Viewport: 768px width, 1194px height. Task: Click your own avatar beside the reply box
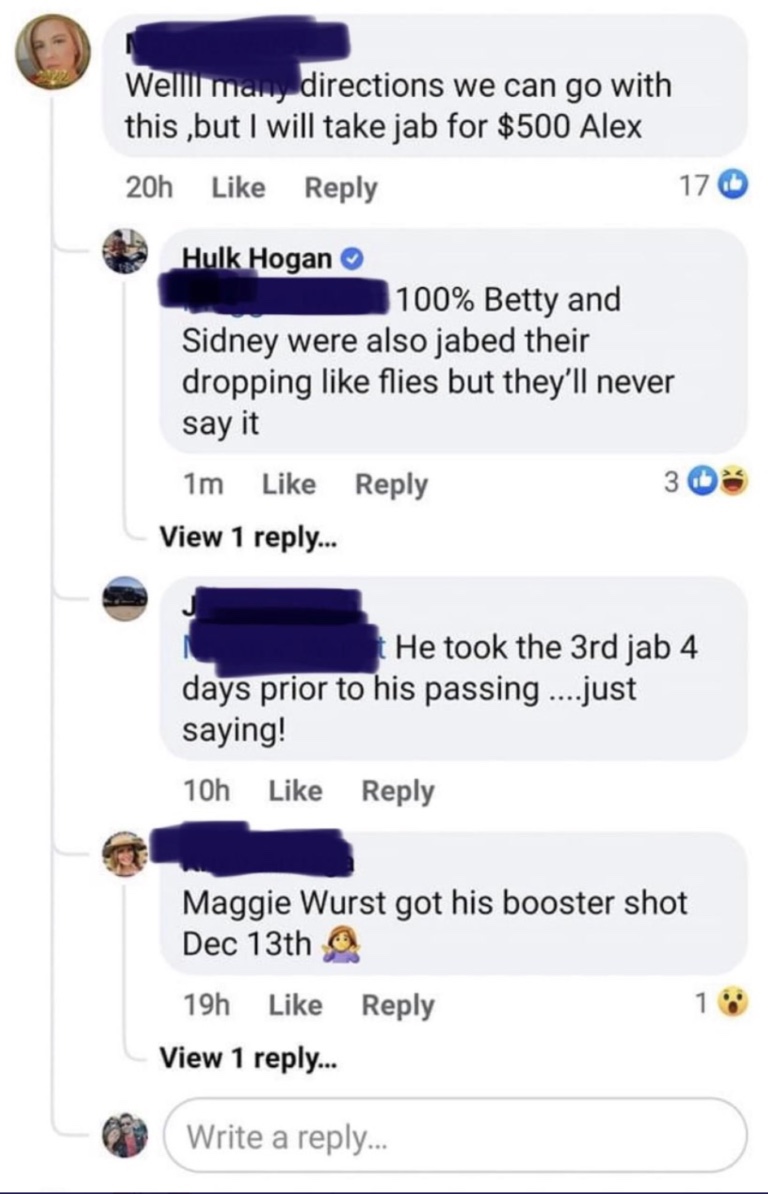(x=125, y=1135)
